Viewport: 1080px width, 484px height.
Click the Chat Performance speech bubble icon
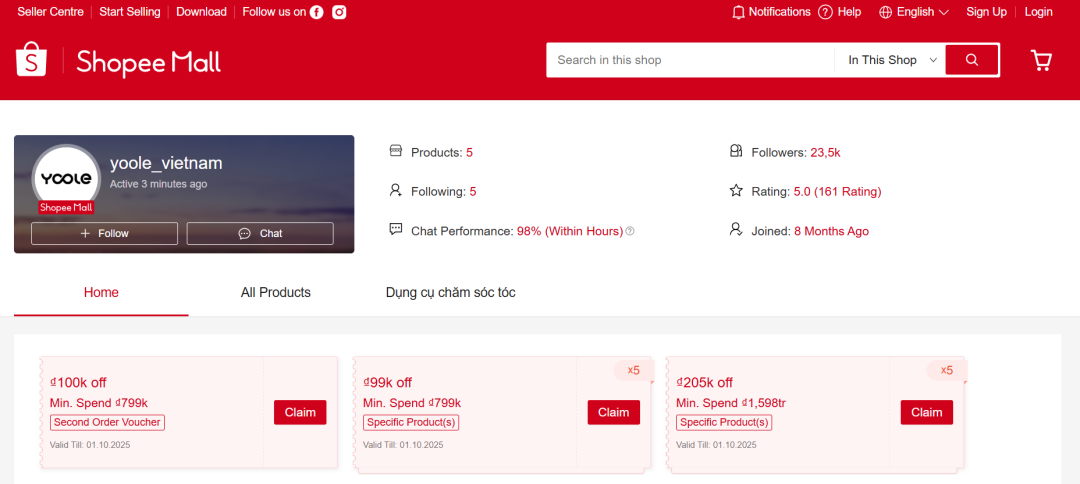click(395, 229)
